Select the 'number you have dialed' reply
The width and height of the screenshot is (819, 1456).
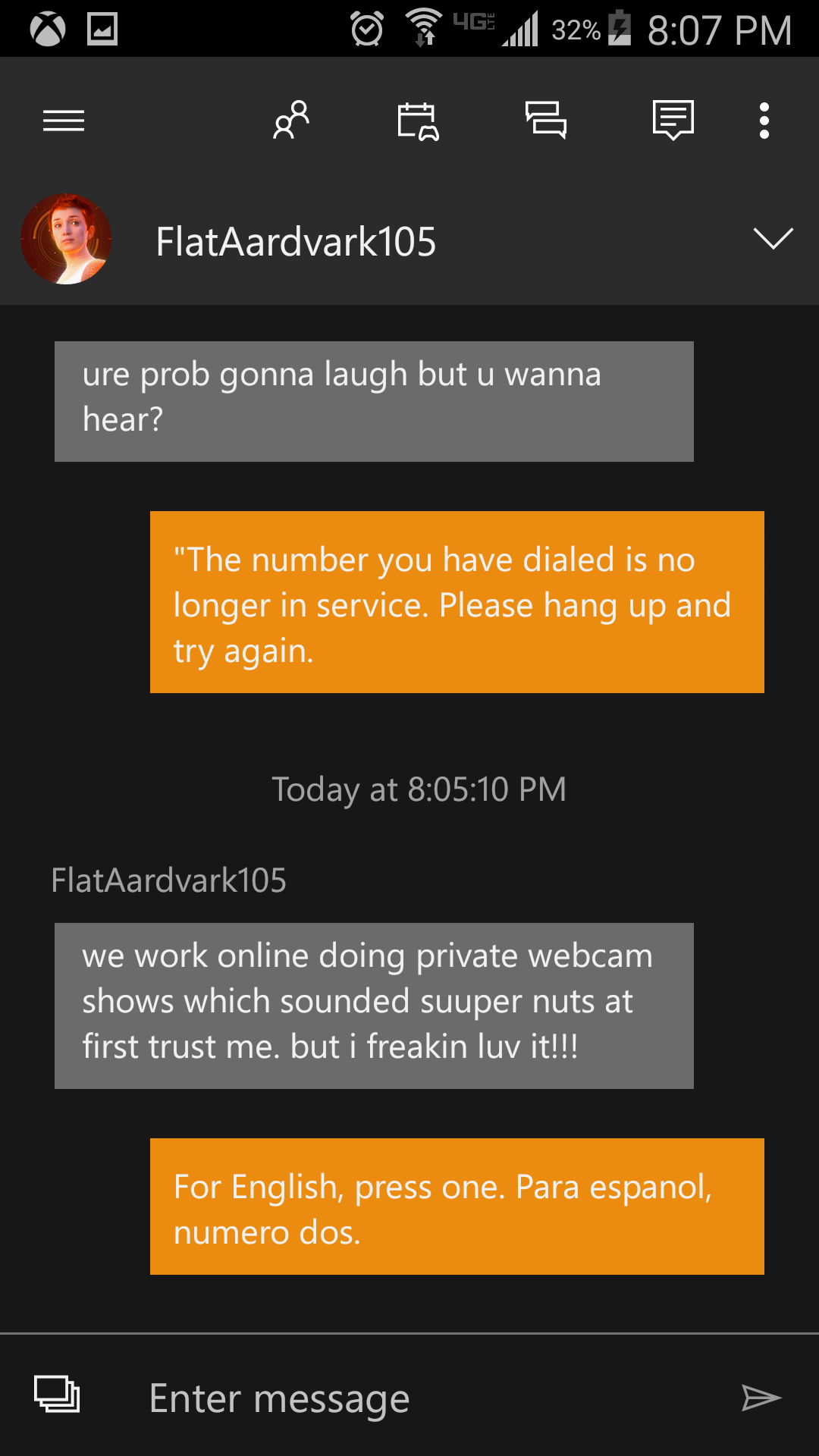(x=457, y=602)
